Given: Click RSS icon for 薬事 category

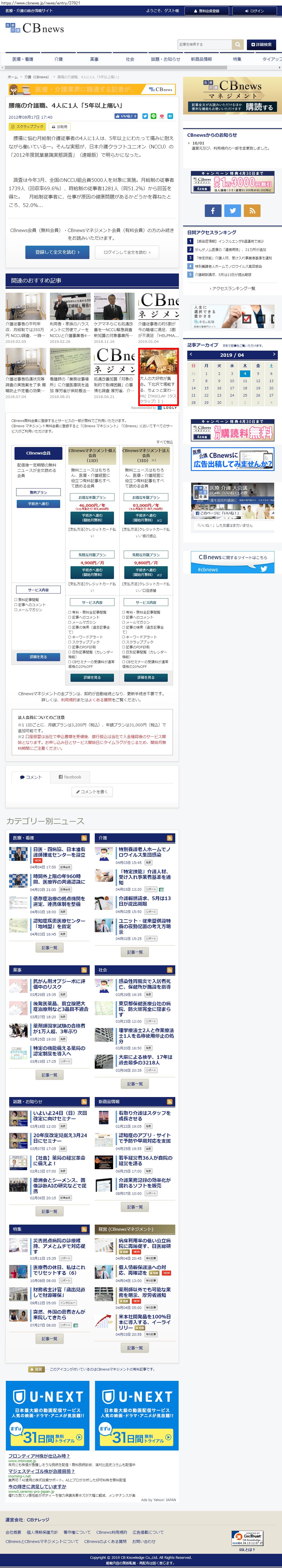Looking at the screenshot, I should click(84, 970).
